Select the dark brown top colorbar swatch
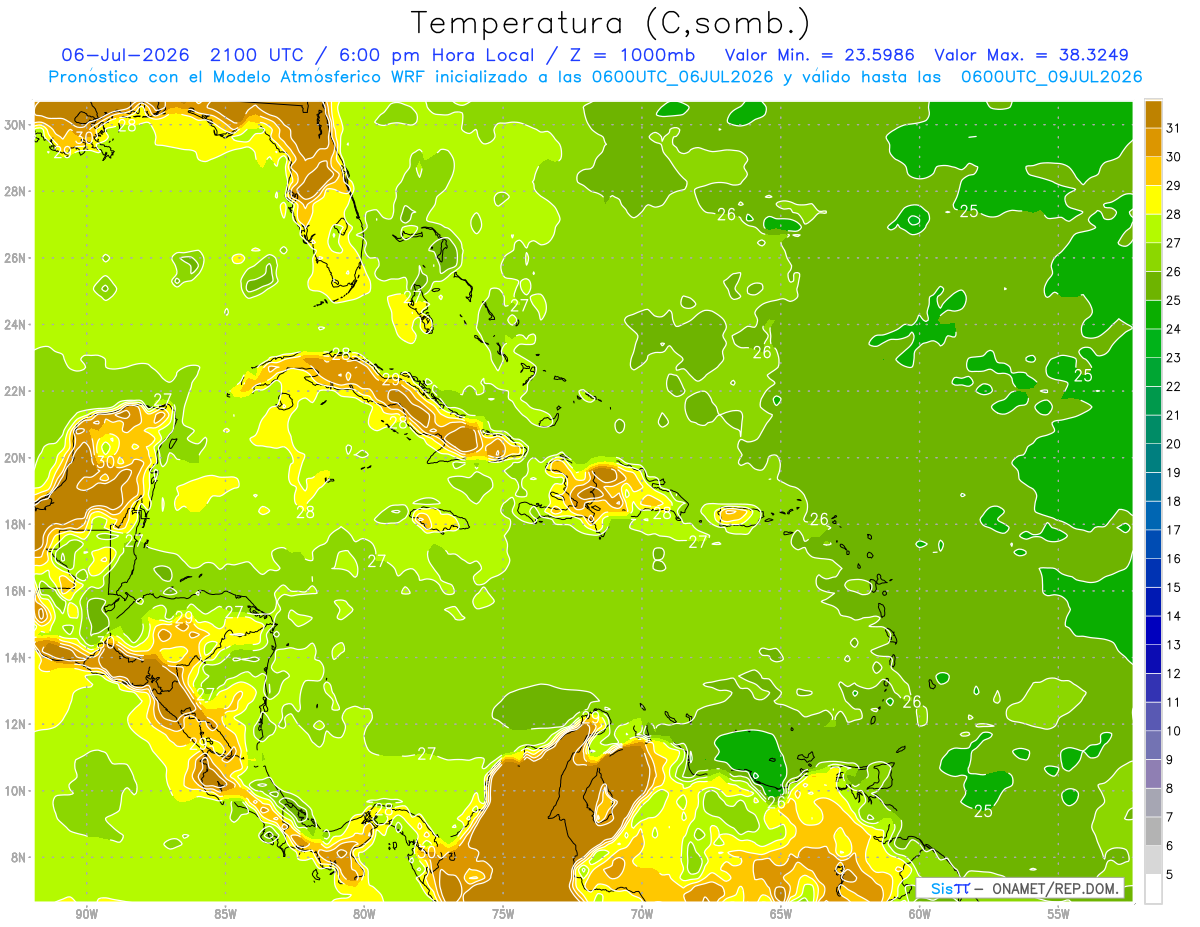Screen dimensions: 1200x927 [x=1153, y=114]
